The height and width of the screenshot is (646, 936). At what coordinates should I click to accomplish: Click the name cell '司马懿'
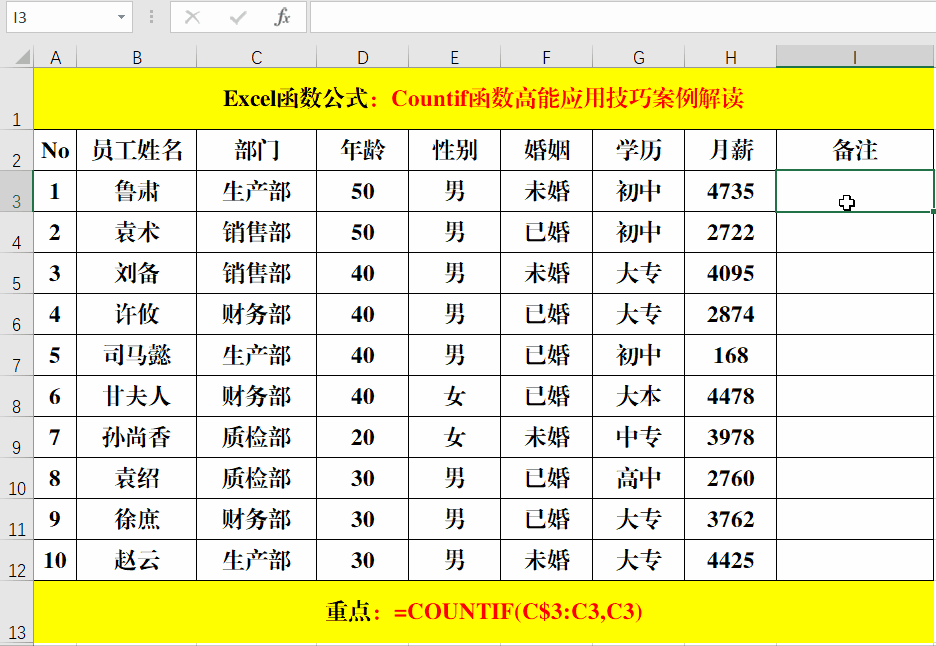coord(137,355)
